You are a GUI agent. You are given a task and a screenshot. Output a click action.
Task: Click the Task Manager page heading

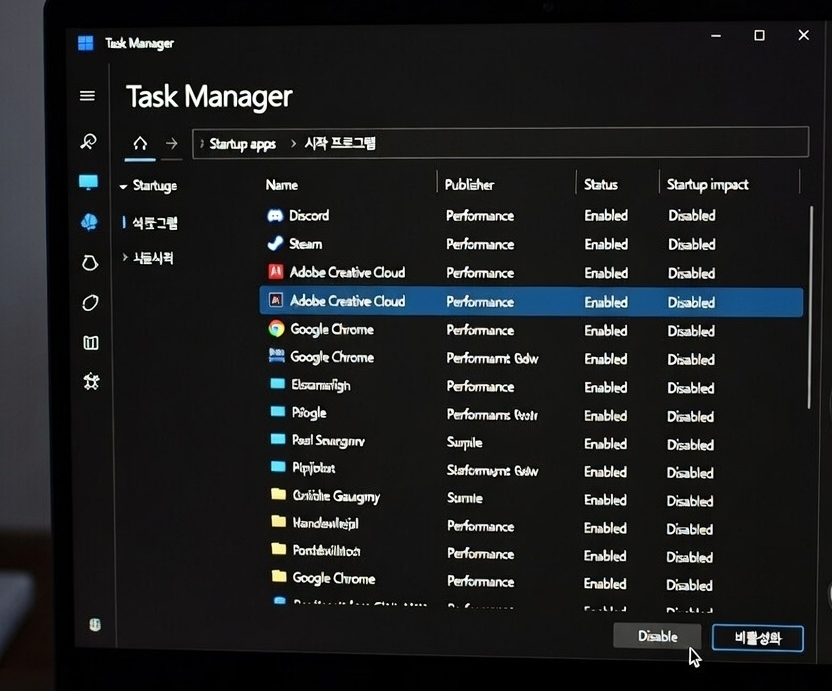(209, 97)
